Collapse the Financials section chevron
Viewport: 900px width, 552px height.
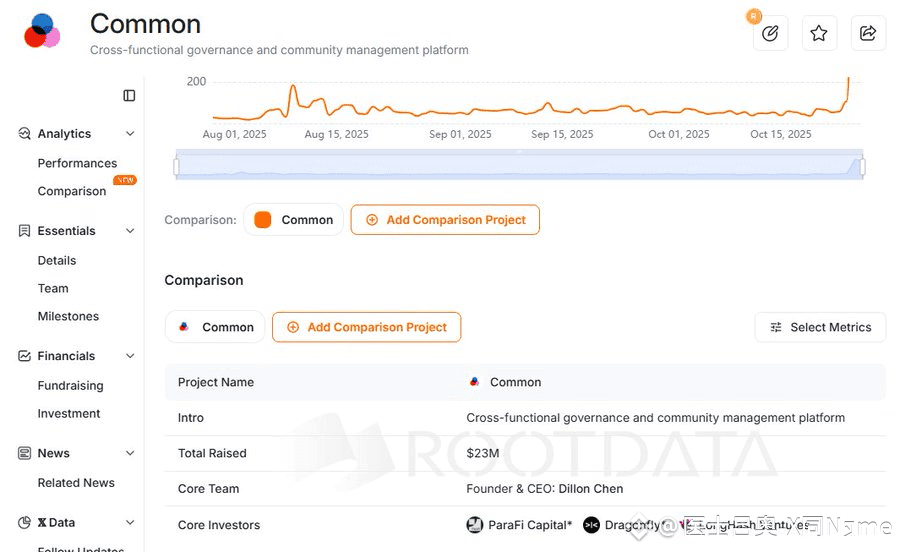click(x=130, y=356)
